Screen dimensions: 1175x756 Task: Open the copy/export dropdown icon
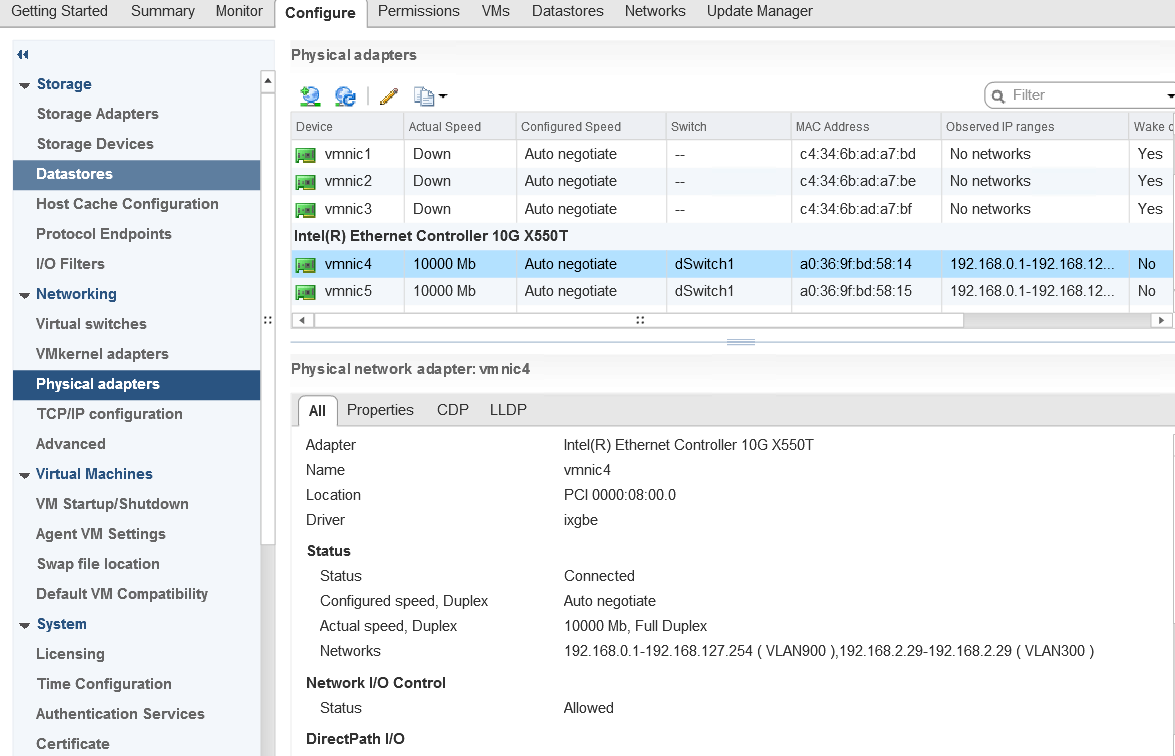(x=430, y=96)
